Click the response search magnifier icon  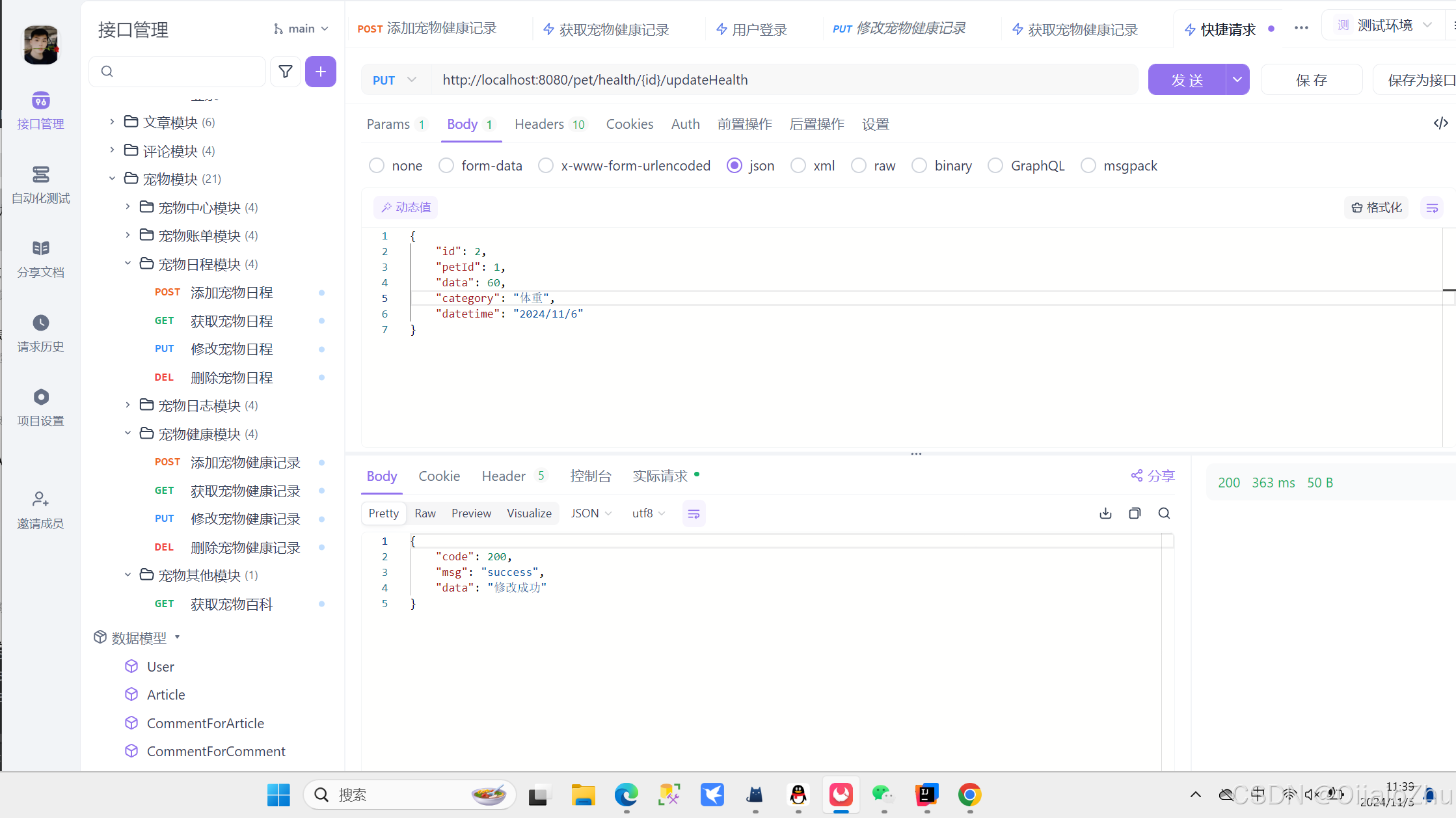1164,513
